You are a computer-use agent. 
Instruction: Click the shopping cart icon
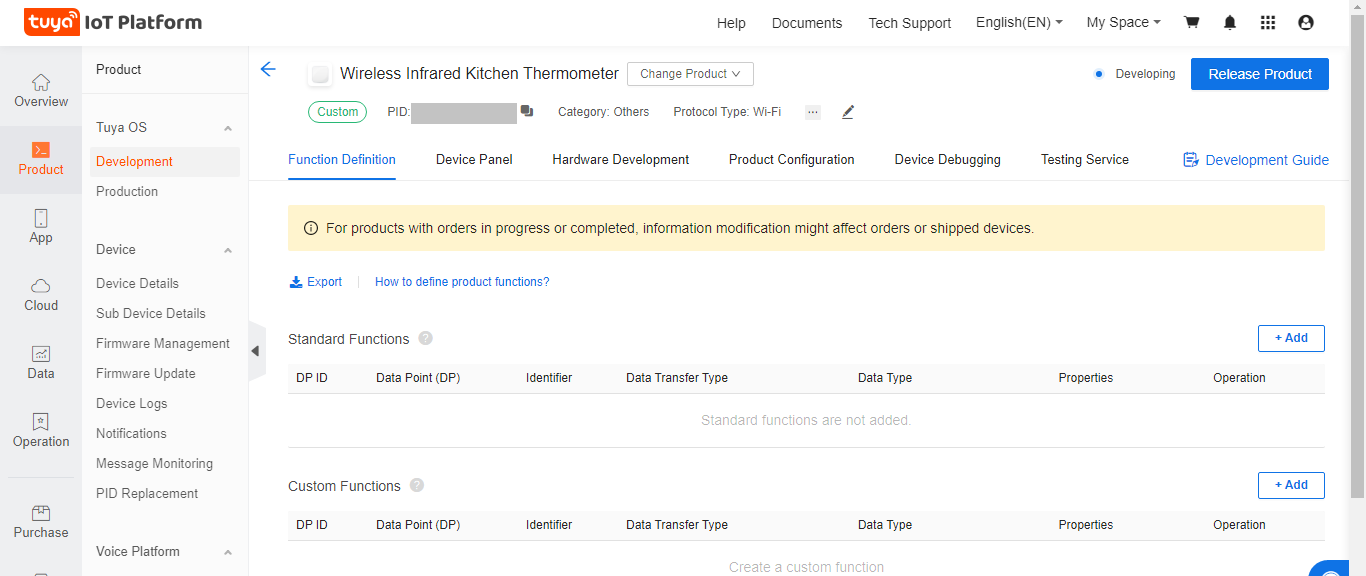click(x=1191, y=22)
